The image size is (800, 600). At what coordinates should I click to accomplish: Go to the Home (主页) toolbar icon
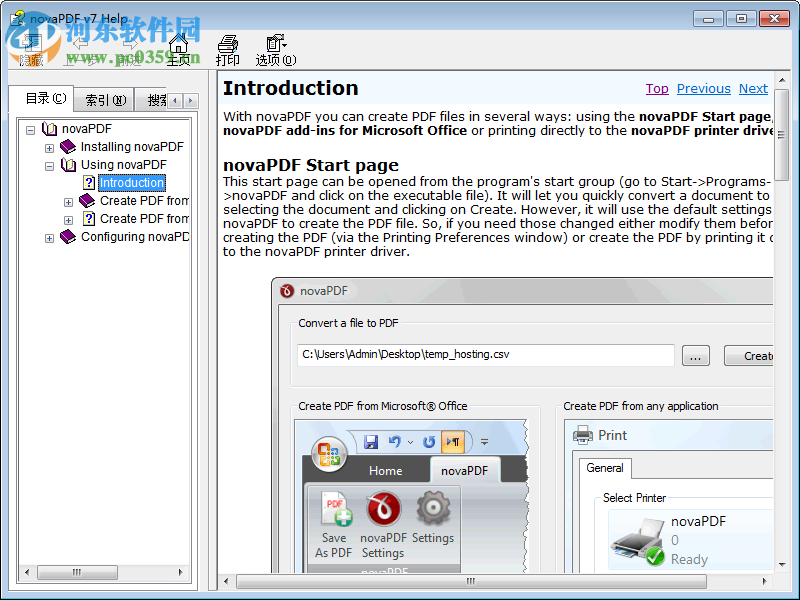coord(179,50)
